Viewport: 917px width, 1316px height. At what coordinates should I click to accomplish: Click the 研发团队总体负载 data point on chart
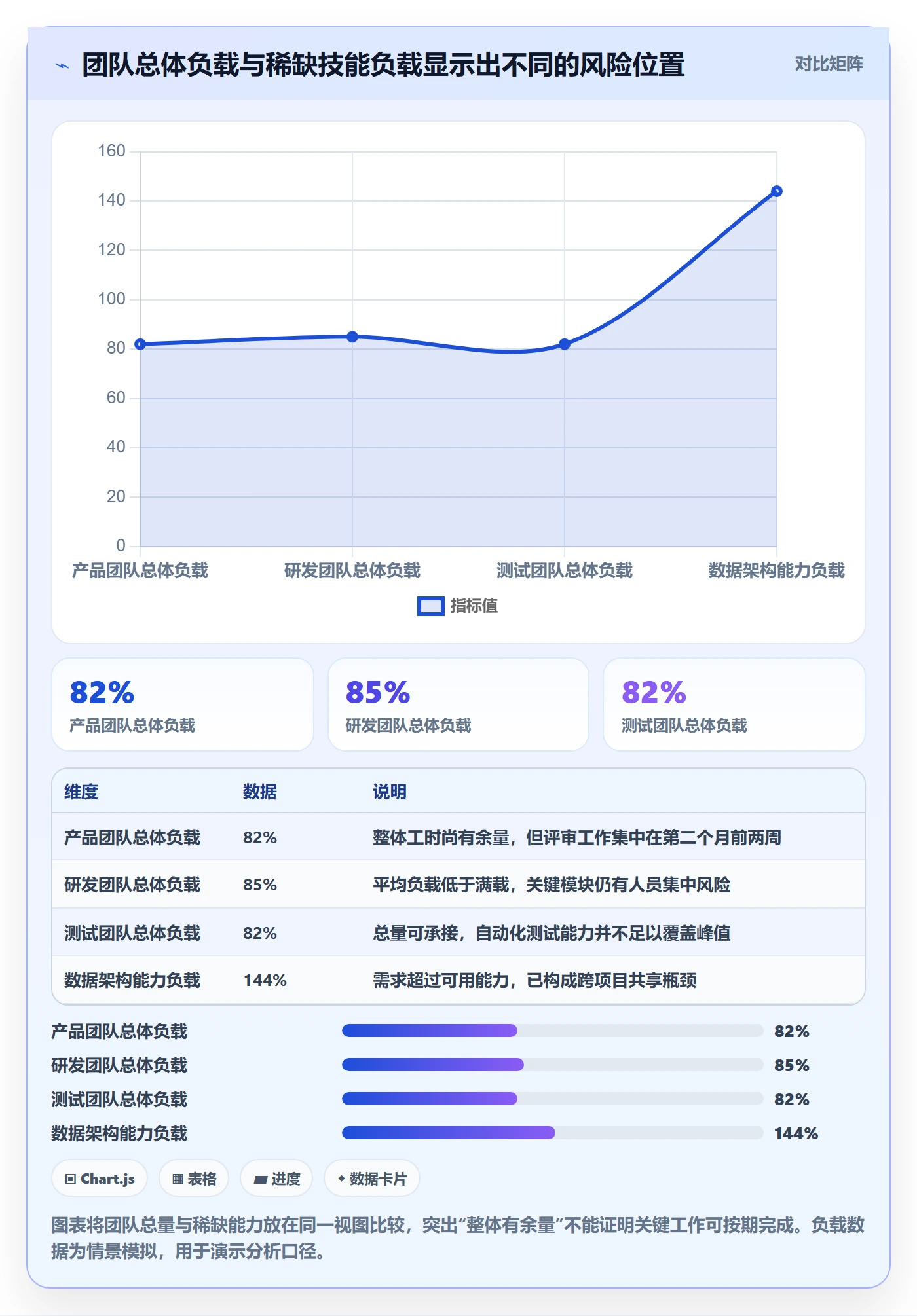coord(352,337)
